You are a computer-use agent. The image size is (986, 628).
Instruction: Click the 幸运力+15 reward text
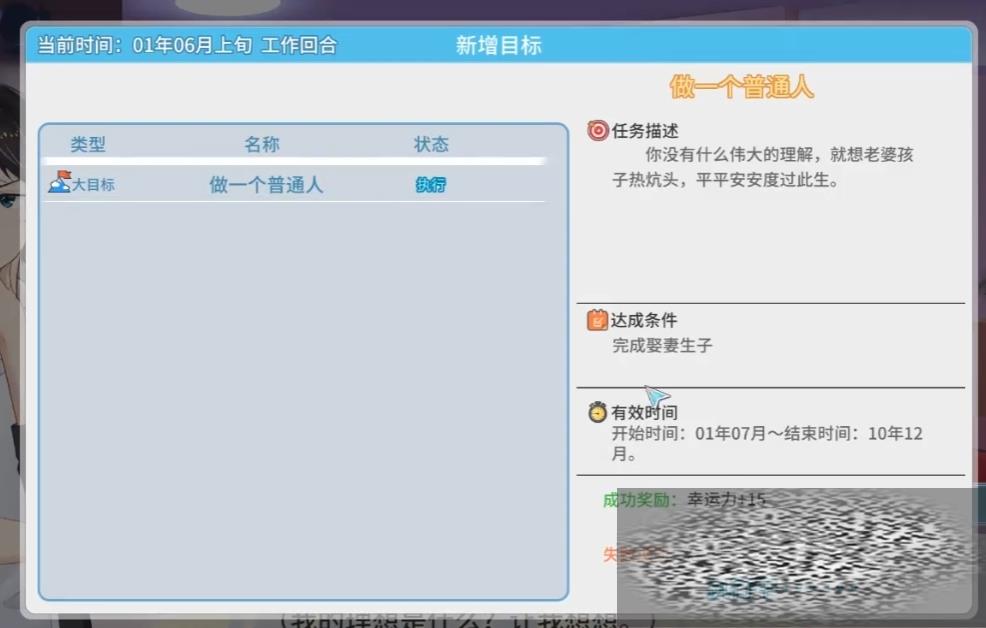tap(726, 500)
